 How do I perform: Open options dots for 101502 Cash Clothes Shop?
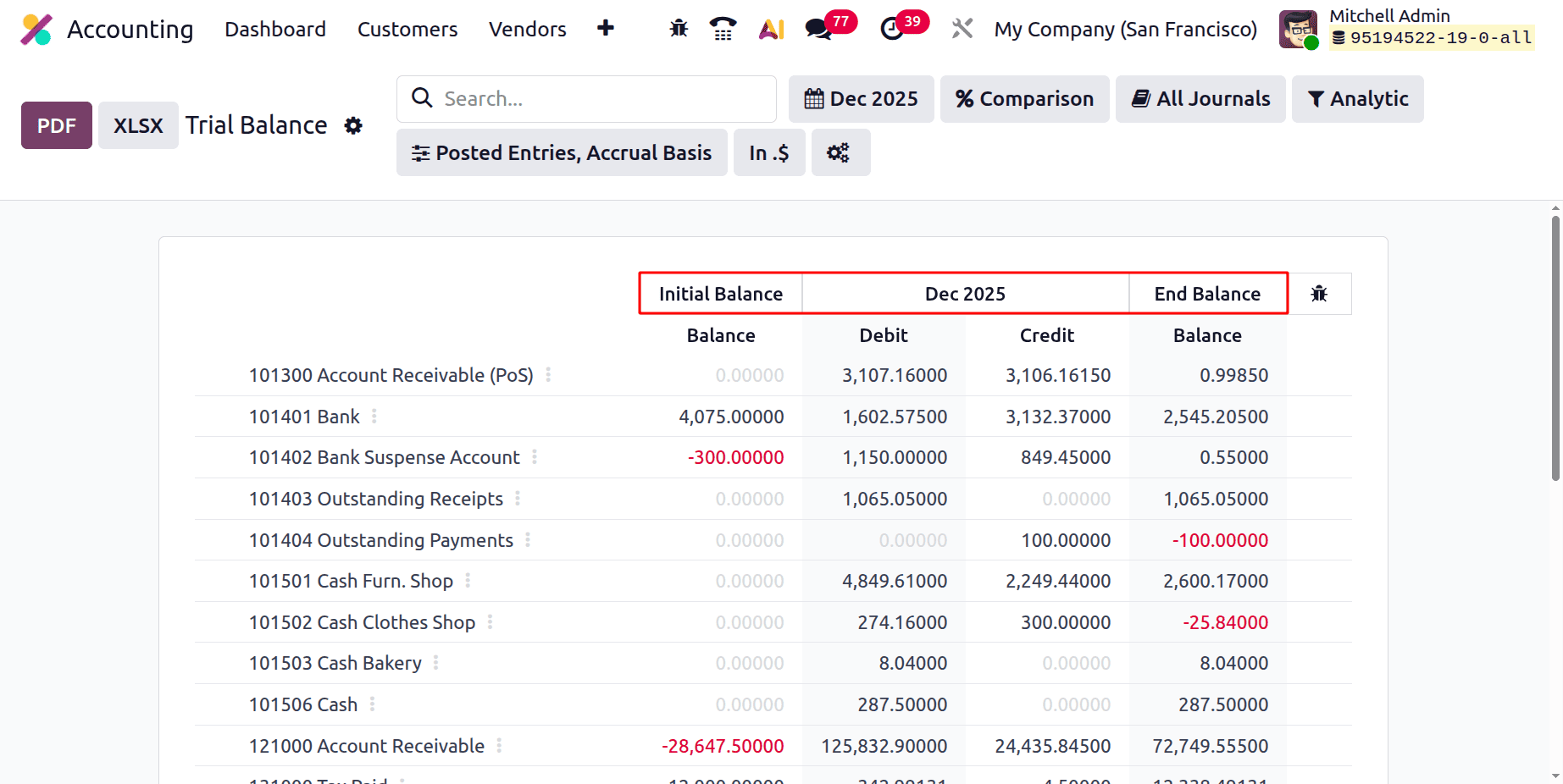490,622
